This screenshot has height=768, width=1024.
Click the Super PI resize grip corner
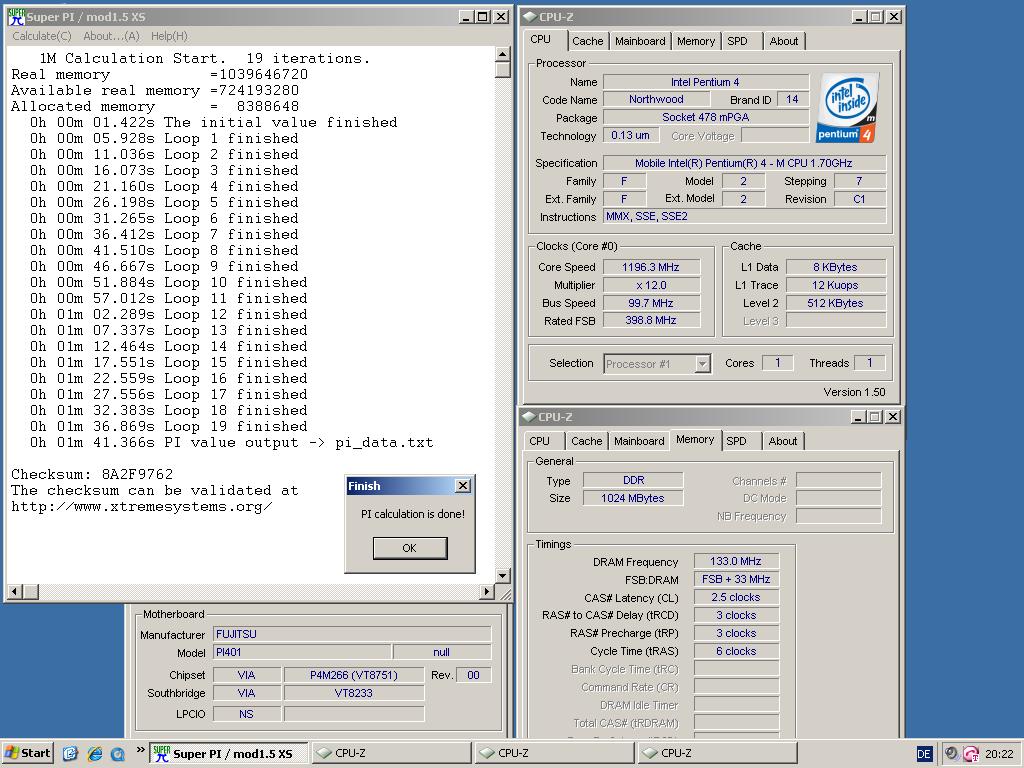(505, 594)
